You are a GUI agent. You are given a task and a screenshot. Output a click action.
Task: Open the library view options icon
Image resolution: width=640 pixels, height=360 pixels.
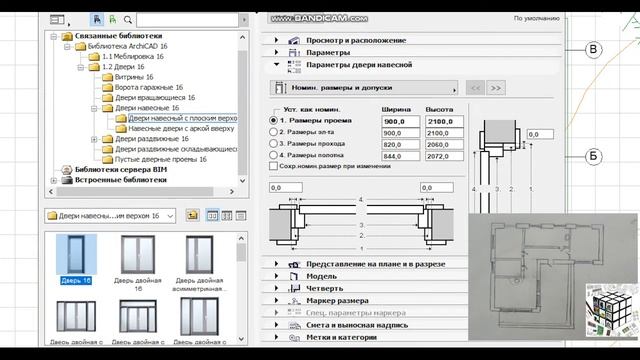58,20
